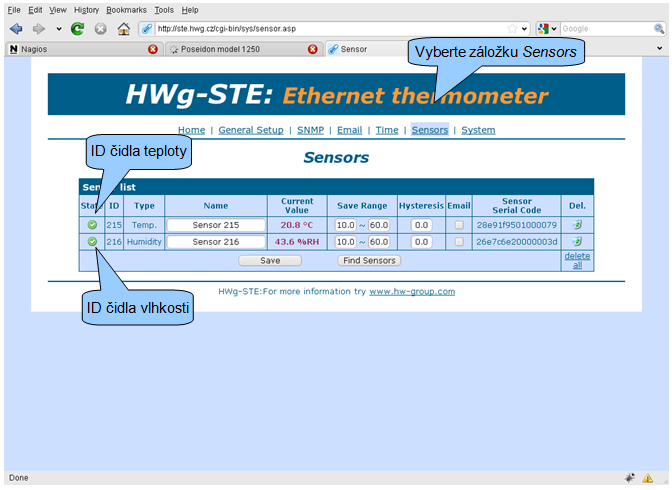The height and width of the screenshot is (490, 672).
Task: Click the Sensor 215 name field
Action: pos(216,225)
